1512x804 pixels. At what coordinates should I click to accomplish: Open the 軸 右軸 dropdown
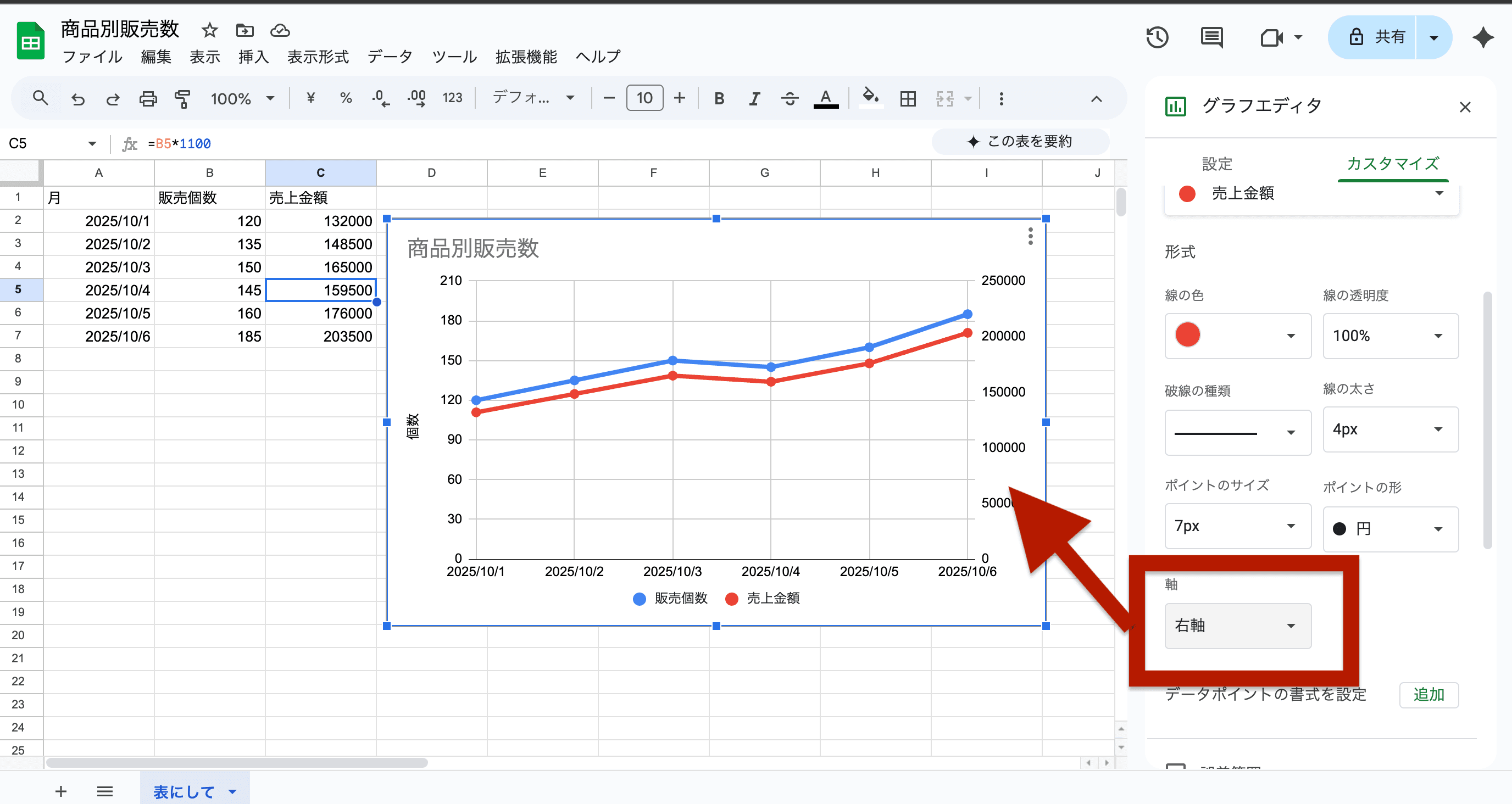click(1237, 626)
